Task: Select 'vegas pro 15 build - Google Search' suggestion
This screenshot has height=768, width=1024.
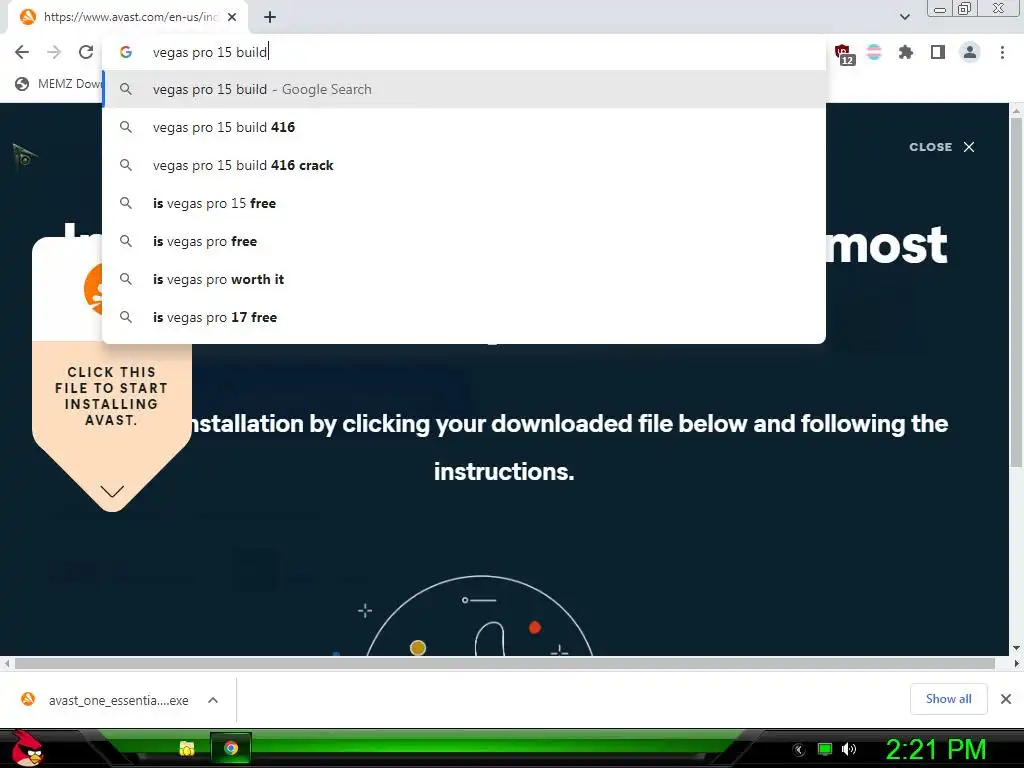Action: [x=464, y=89]
